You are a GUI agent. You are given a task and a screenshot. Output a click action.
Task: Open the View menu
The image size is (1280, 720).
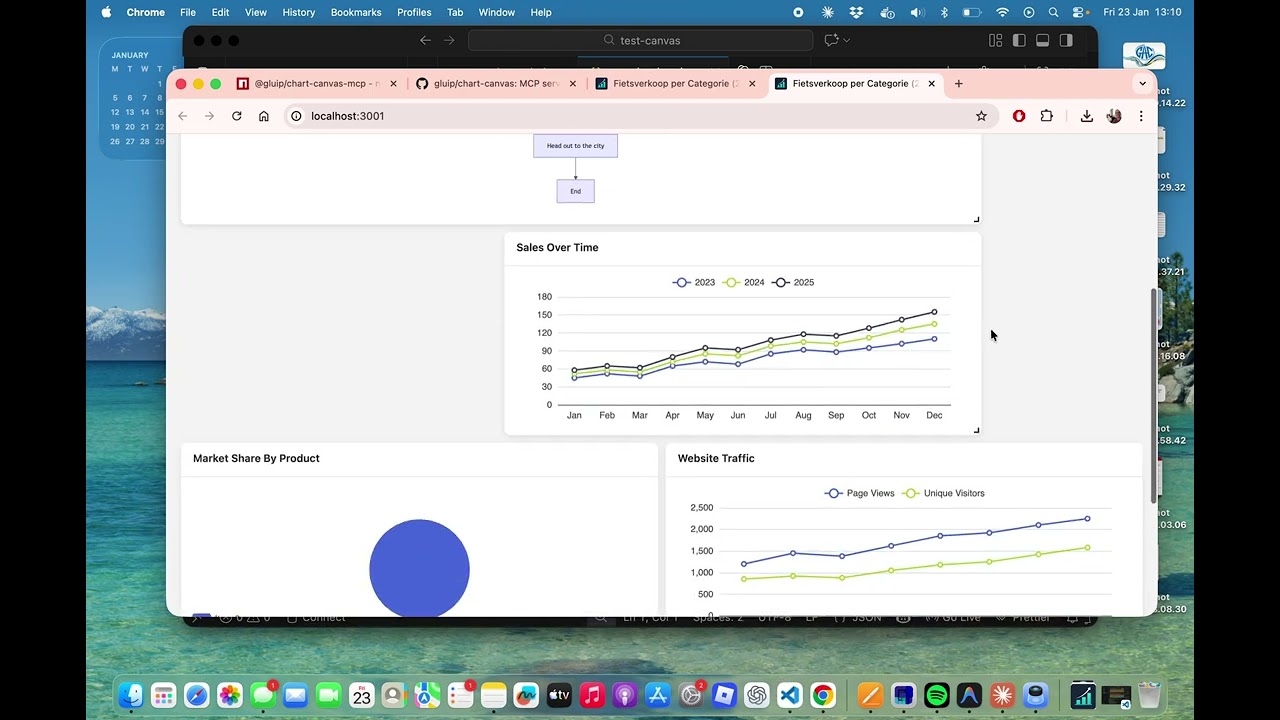(256, 12)
